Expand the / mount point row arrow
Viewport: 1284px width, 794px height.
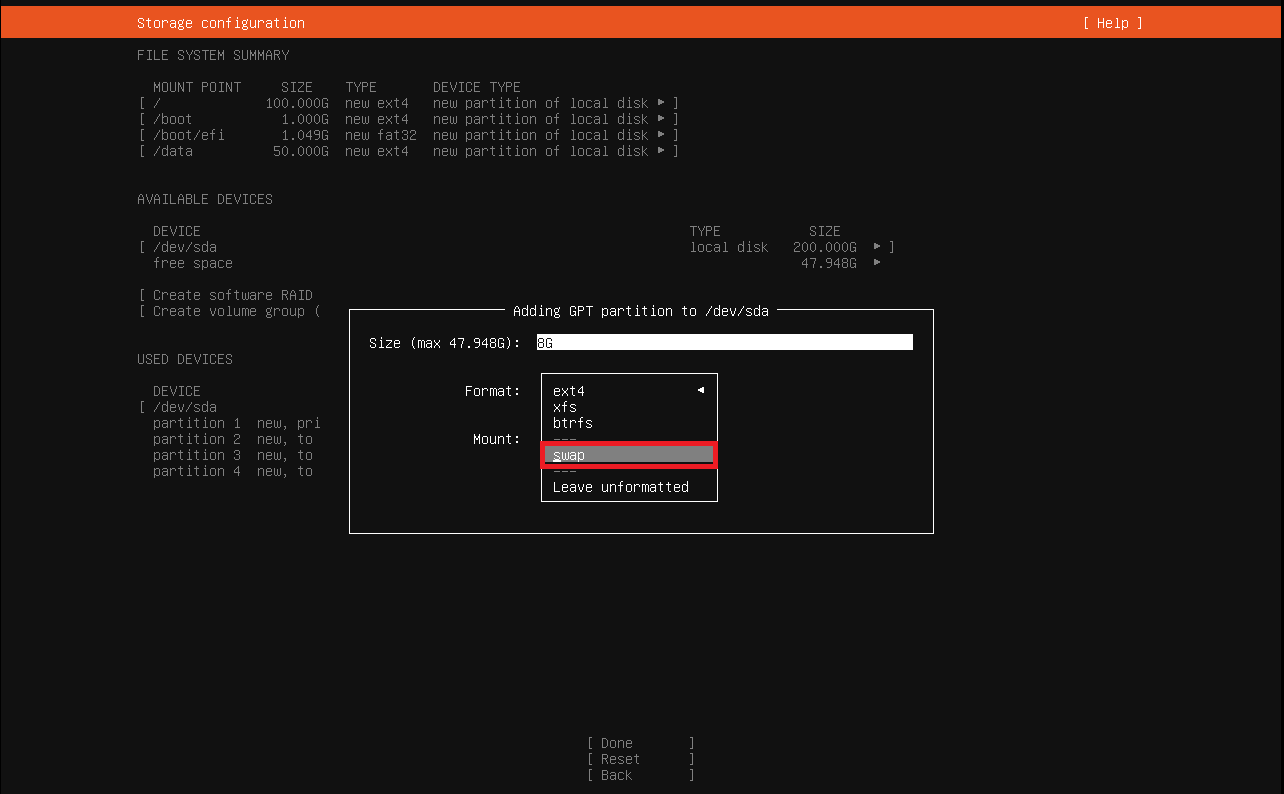pyautogui.click(x=661, y=103)
